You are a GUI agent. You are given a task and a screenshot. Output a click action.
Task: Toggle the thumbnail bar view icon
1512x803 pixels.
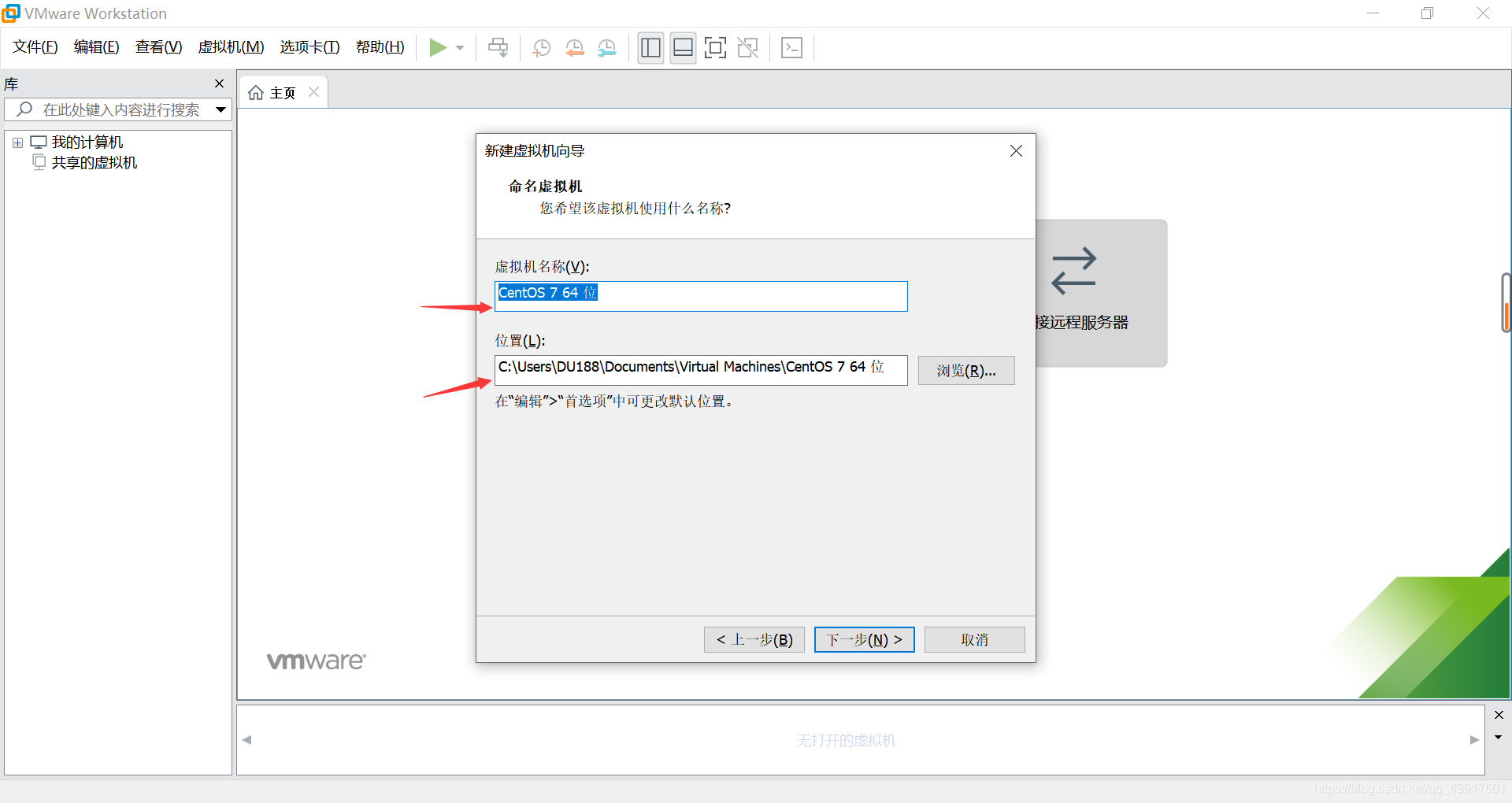[683, 48]
